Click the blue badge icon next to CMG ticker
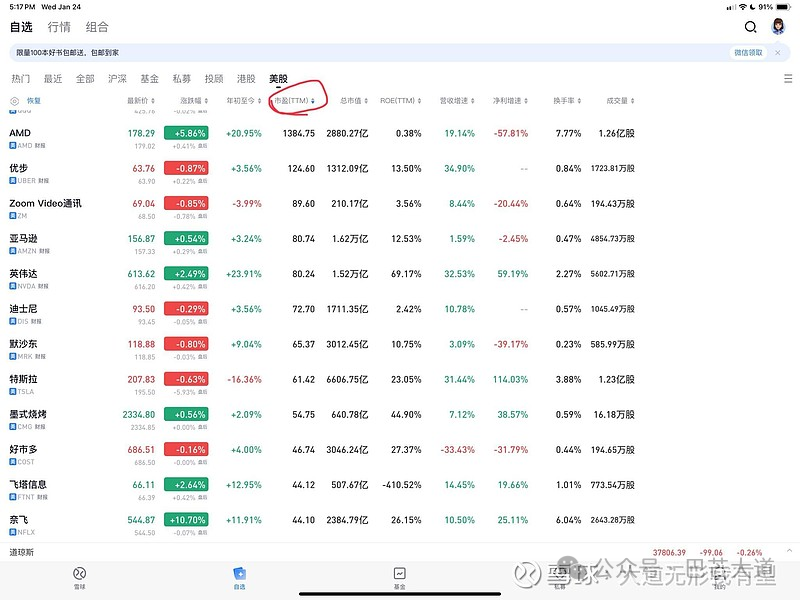 pos(13,427)
